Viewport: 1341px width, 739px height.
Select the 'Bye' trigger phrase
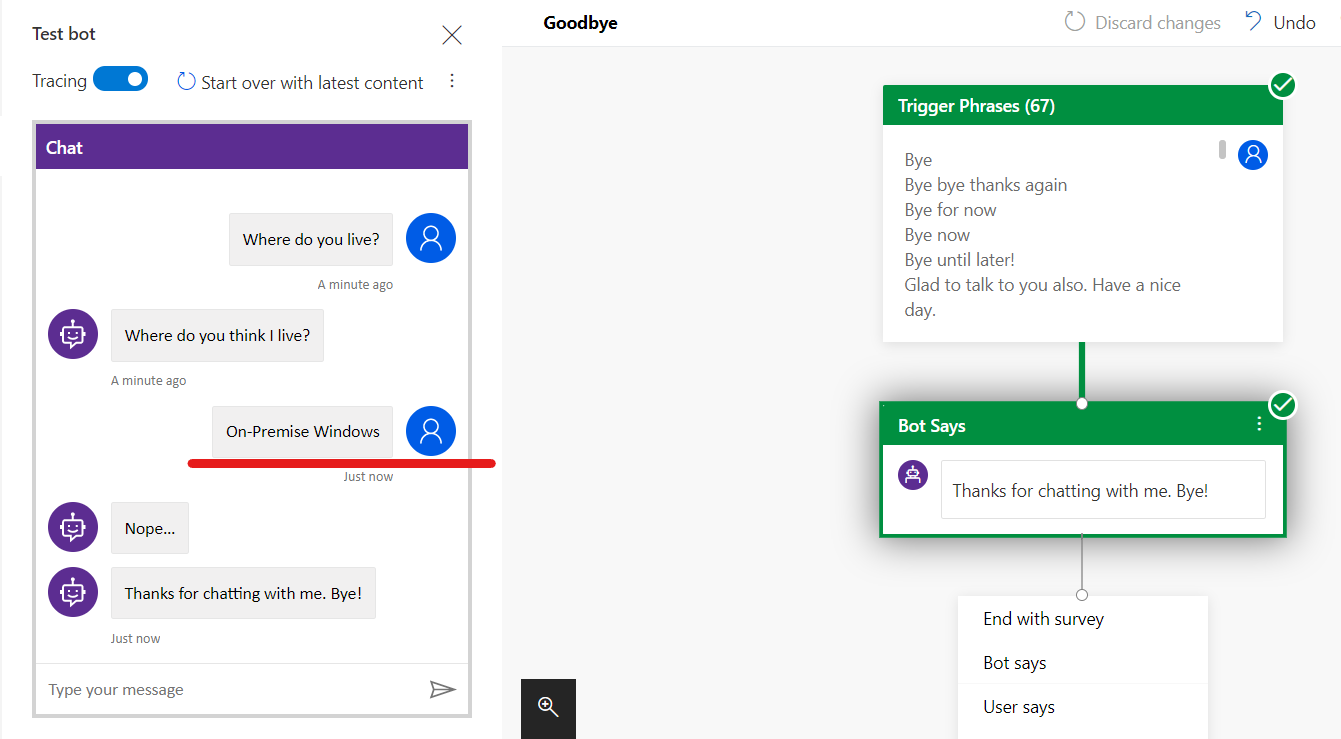pyautogui.click(x=918, y=160)
